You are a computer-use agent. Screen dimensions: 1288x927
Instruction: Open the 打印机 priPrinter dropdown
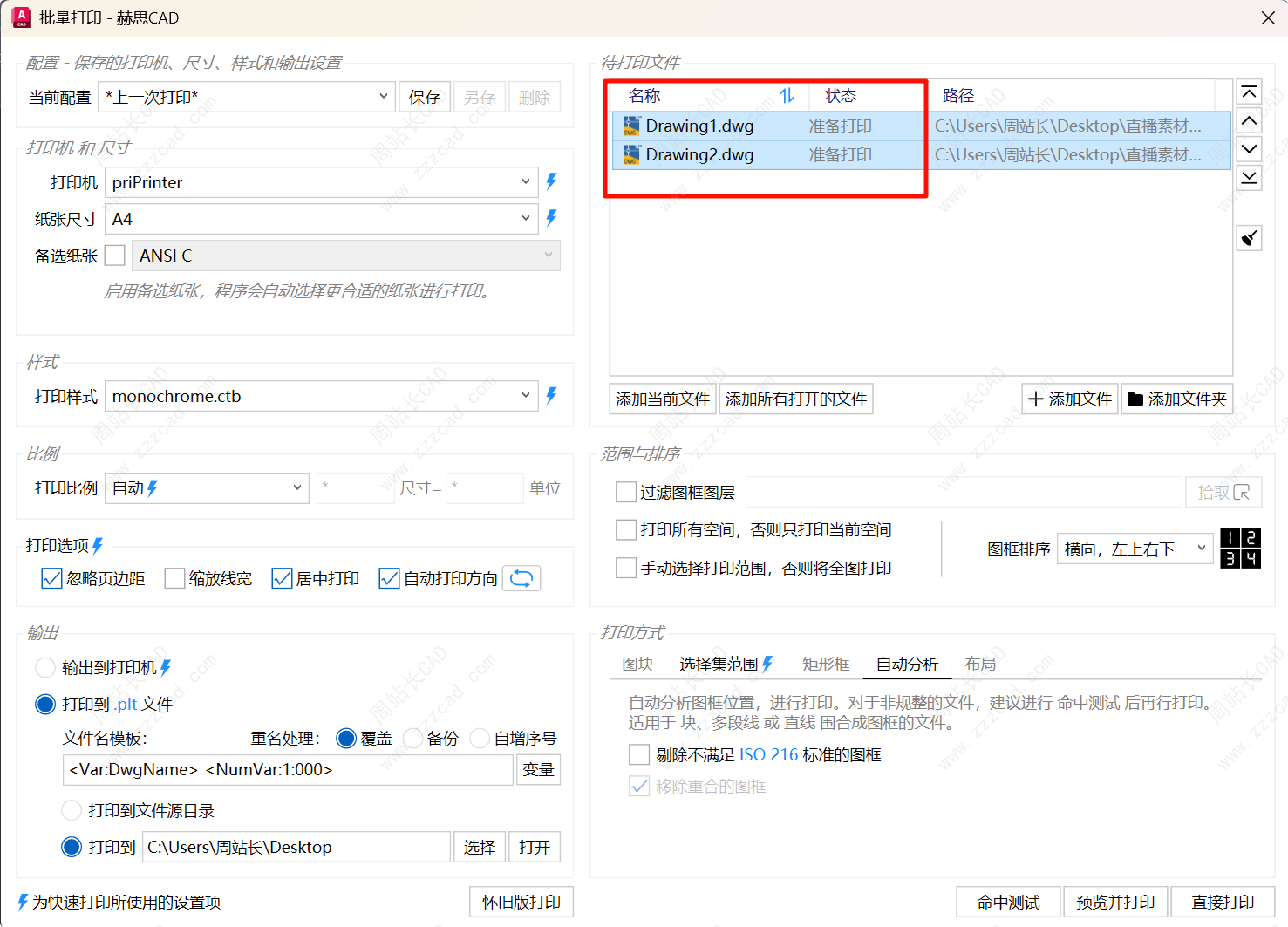tap(321, 182)
